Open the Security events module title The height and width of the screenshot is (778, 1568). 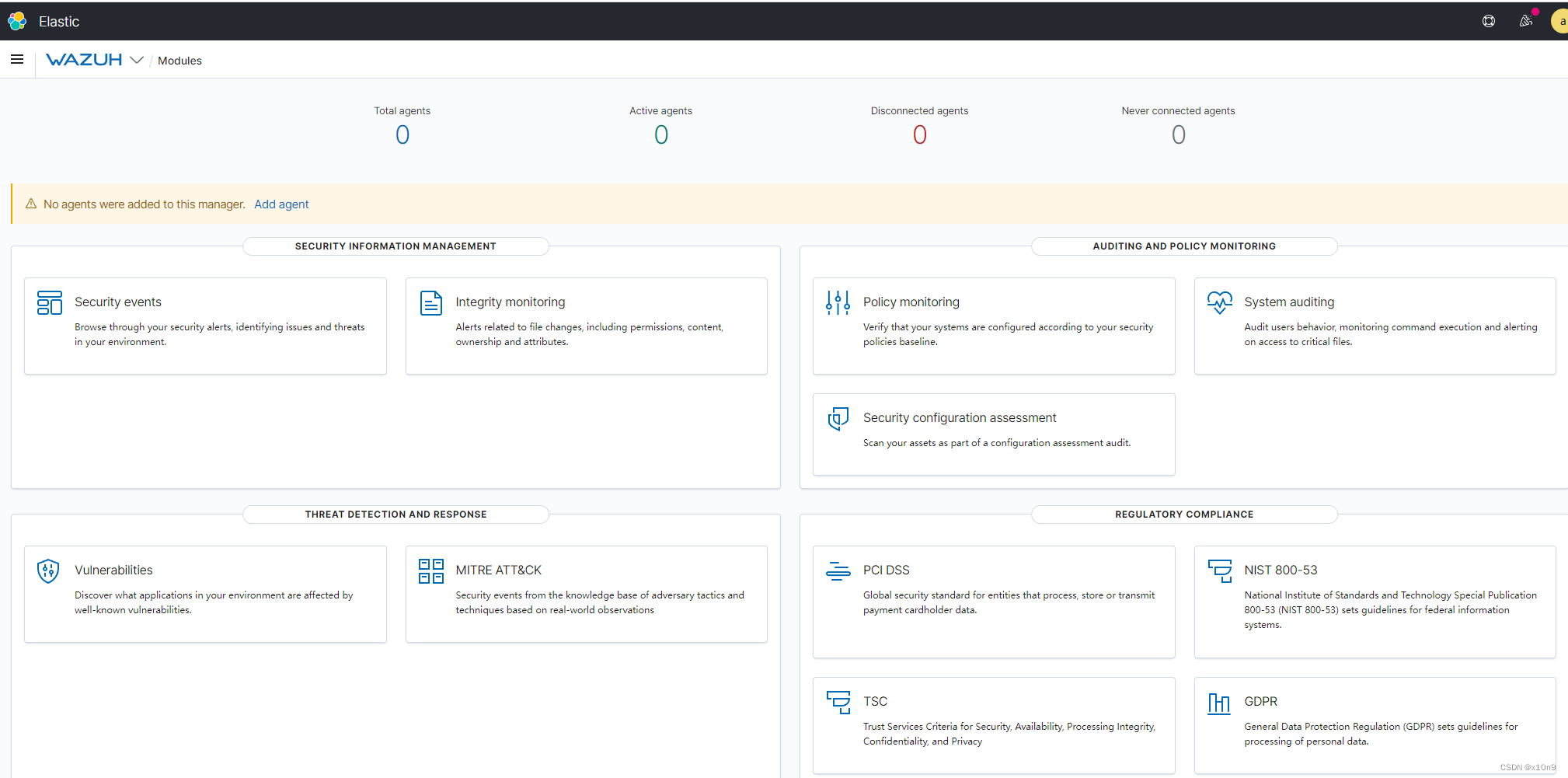click(118, 302)
